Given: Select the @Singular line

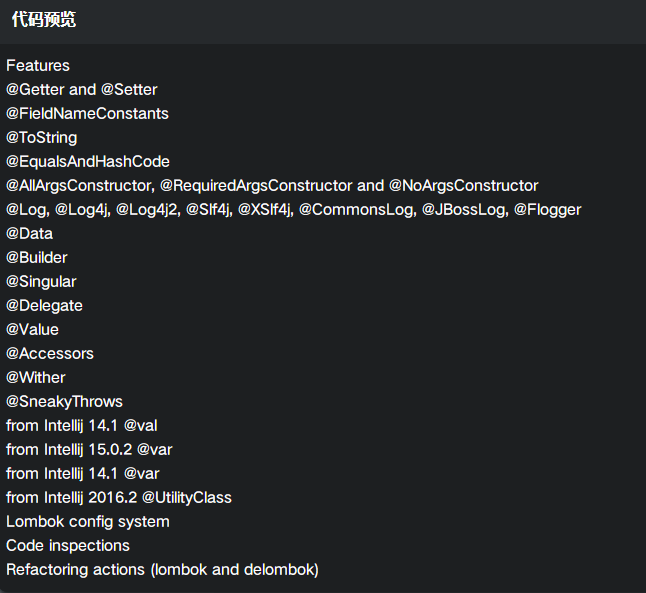Looking at the screenshot, I should pos(41,282).
